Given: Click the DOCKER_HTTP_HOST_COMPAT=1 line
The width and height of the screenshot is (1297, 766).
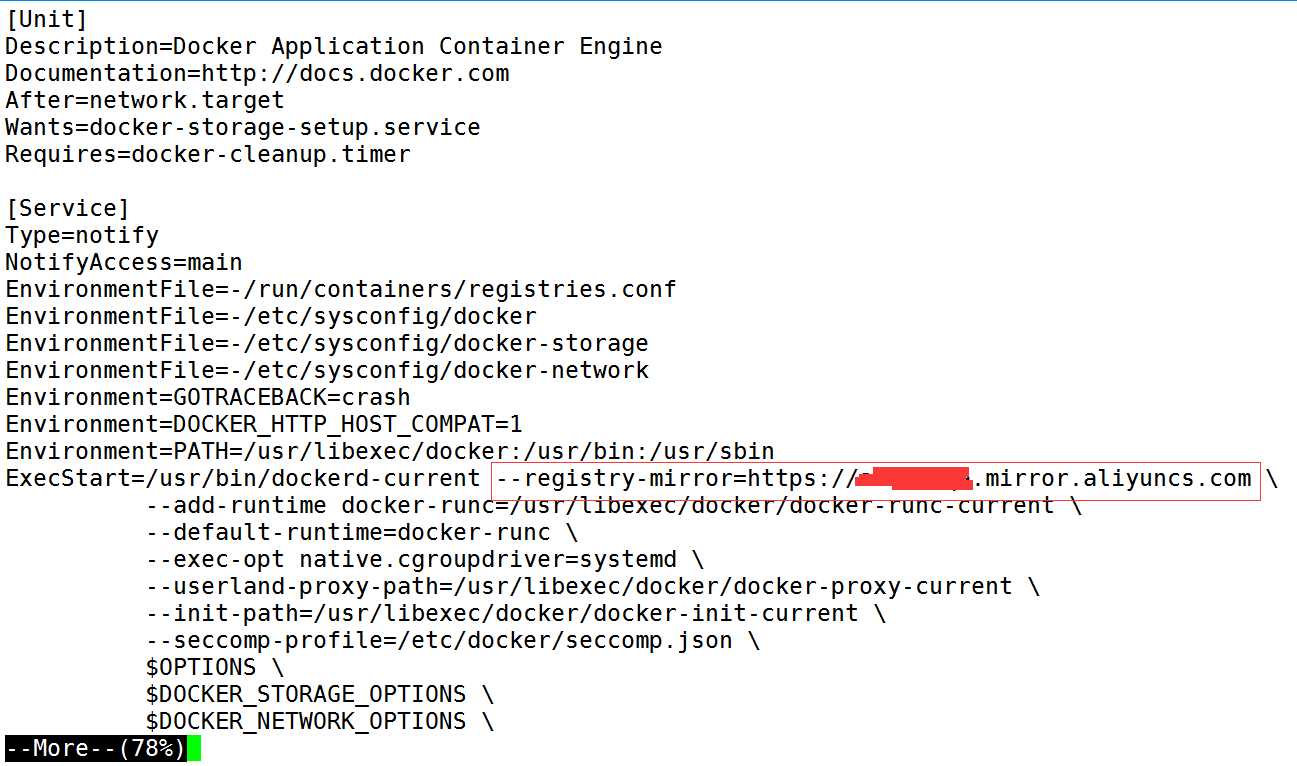Looking at the screenshot, I should point(264,424).
